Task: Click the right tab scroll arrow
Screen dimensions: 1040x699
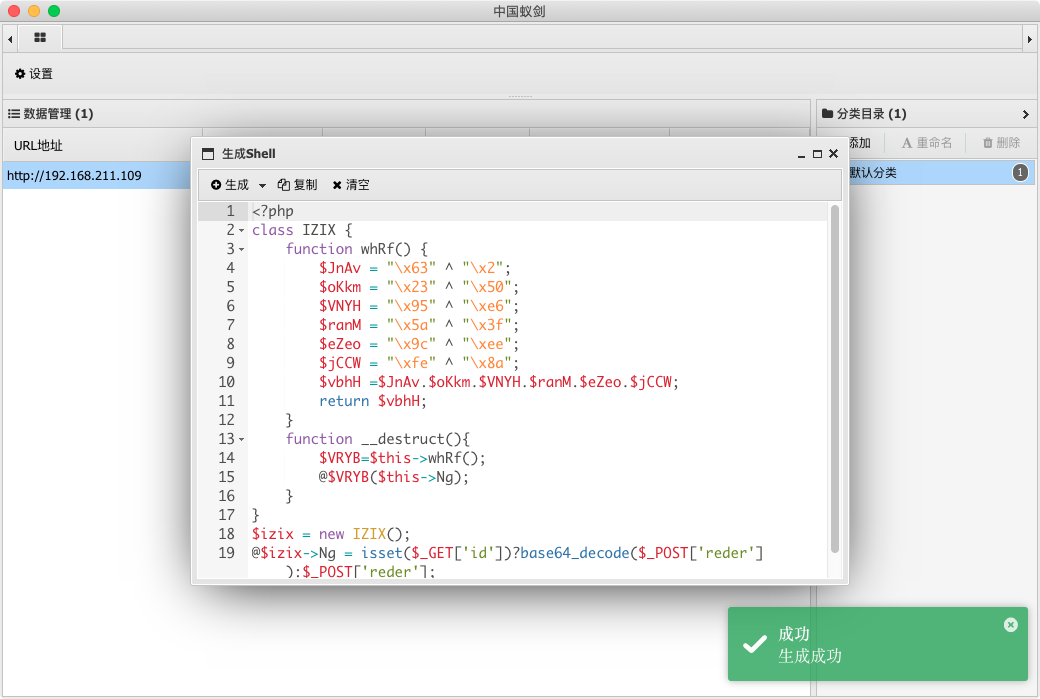Action: tap(1029, 39)
